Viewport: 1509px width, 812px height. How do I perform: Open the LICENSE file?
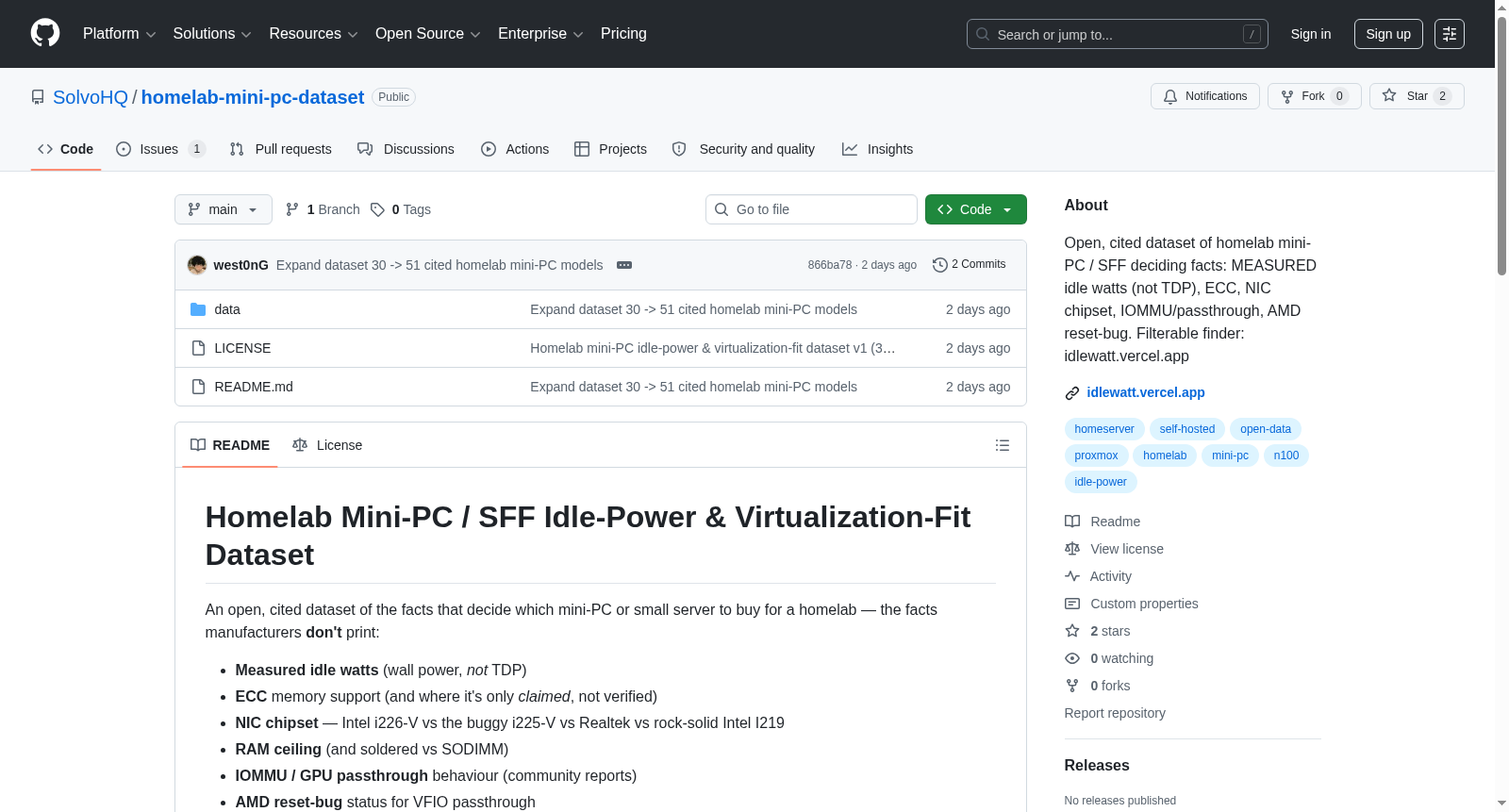(242, 348)
